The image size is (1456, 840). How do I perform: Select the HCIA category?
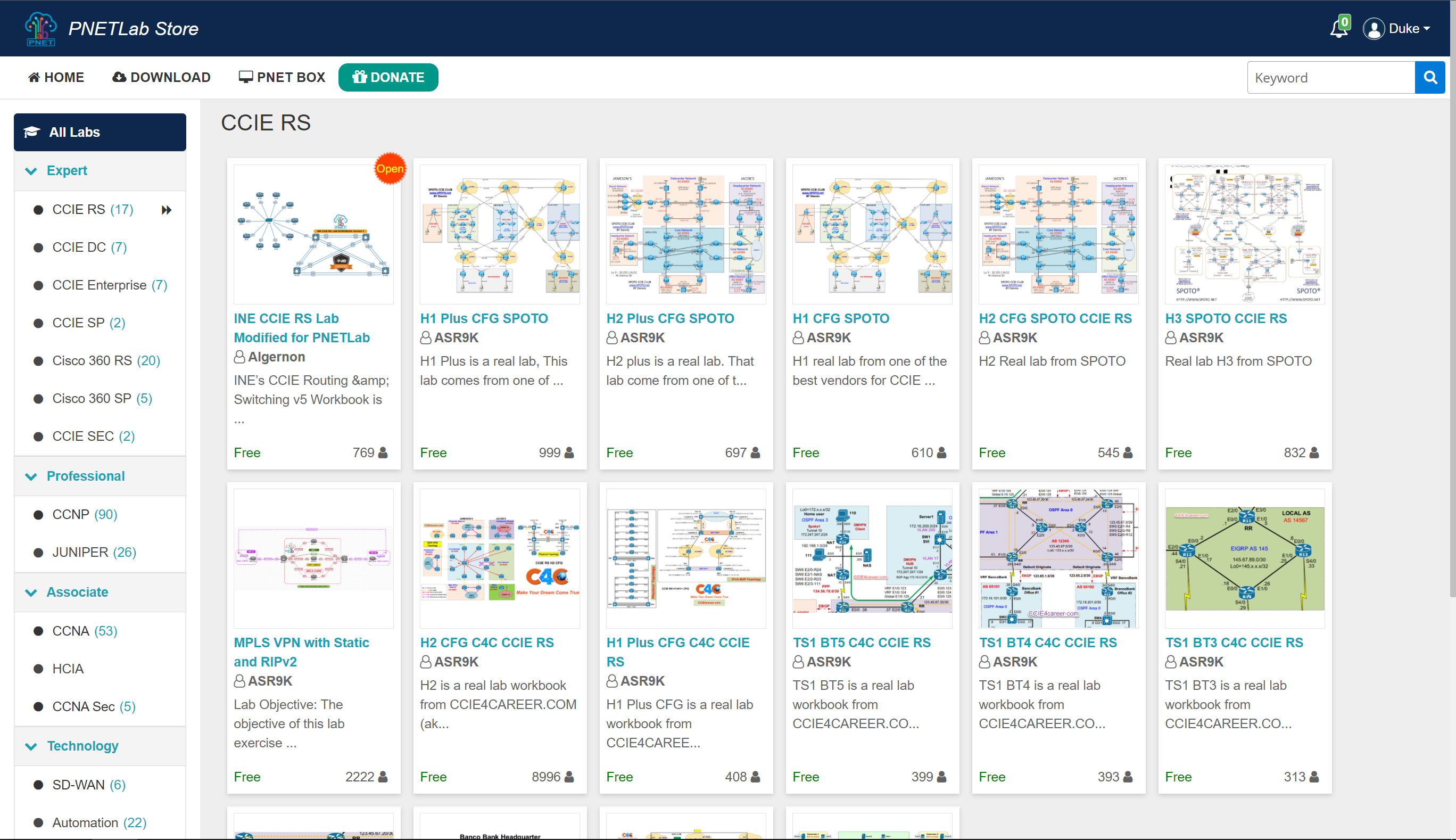68,669
